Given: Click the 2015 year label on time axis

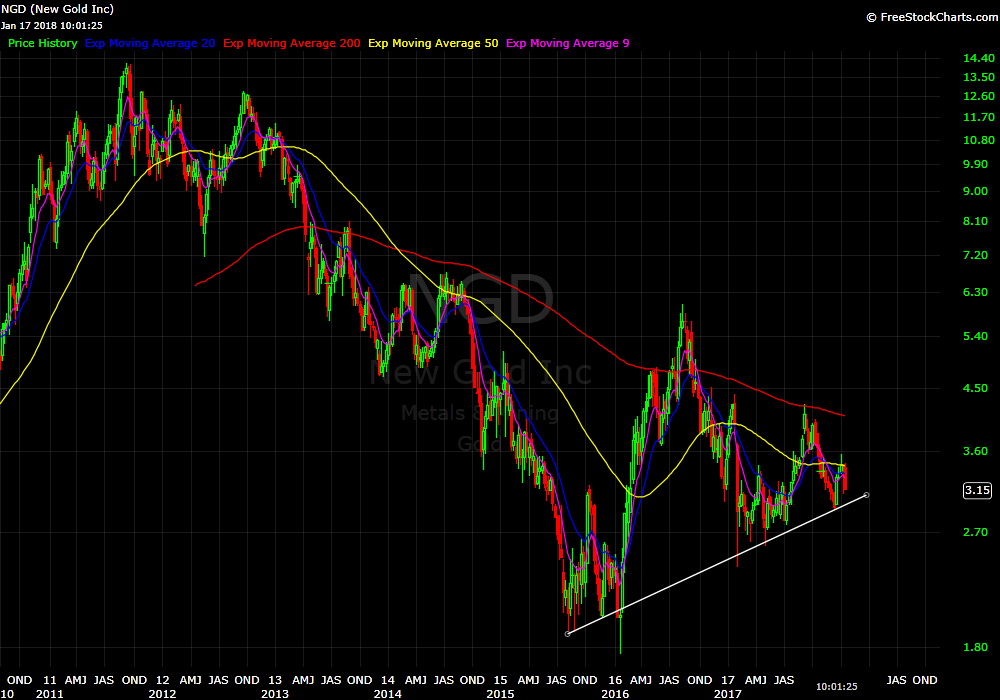Looking at the screenshot, I should pyautogui.click(x=500, y=694).
